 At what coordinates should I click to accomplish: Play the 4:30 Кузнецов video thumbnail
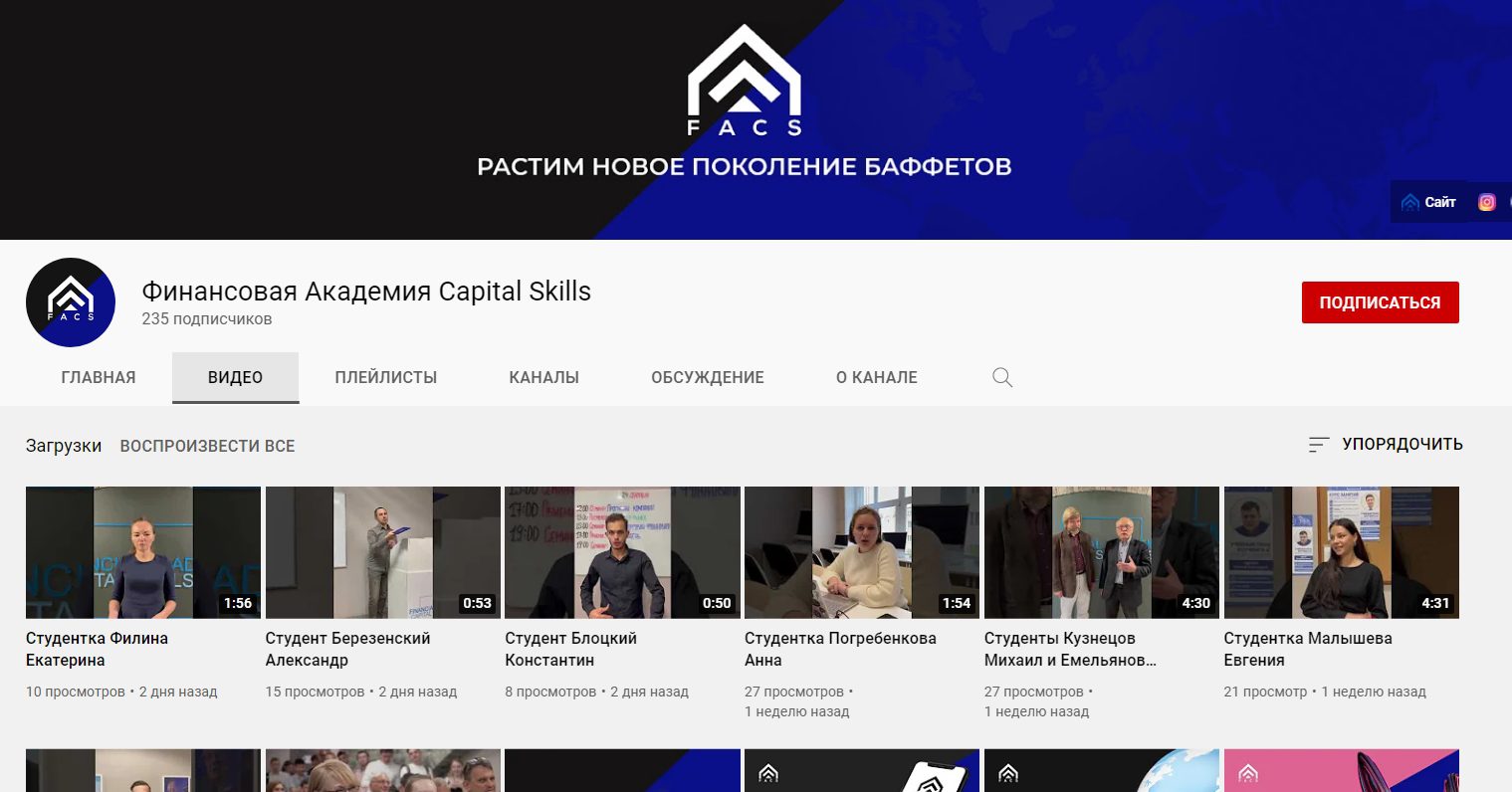coord(1102,552)
